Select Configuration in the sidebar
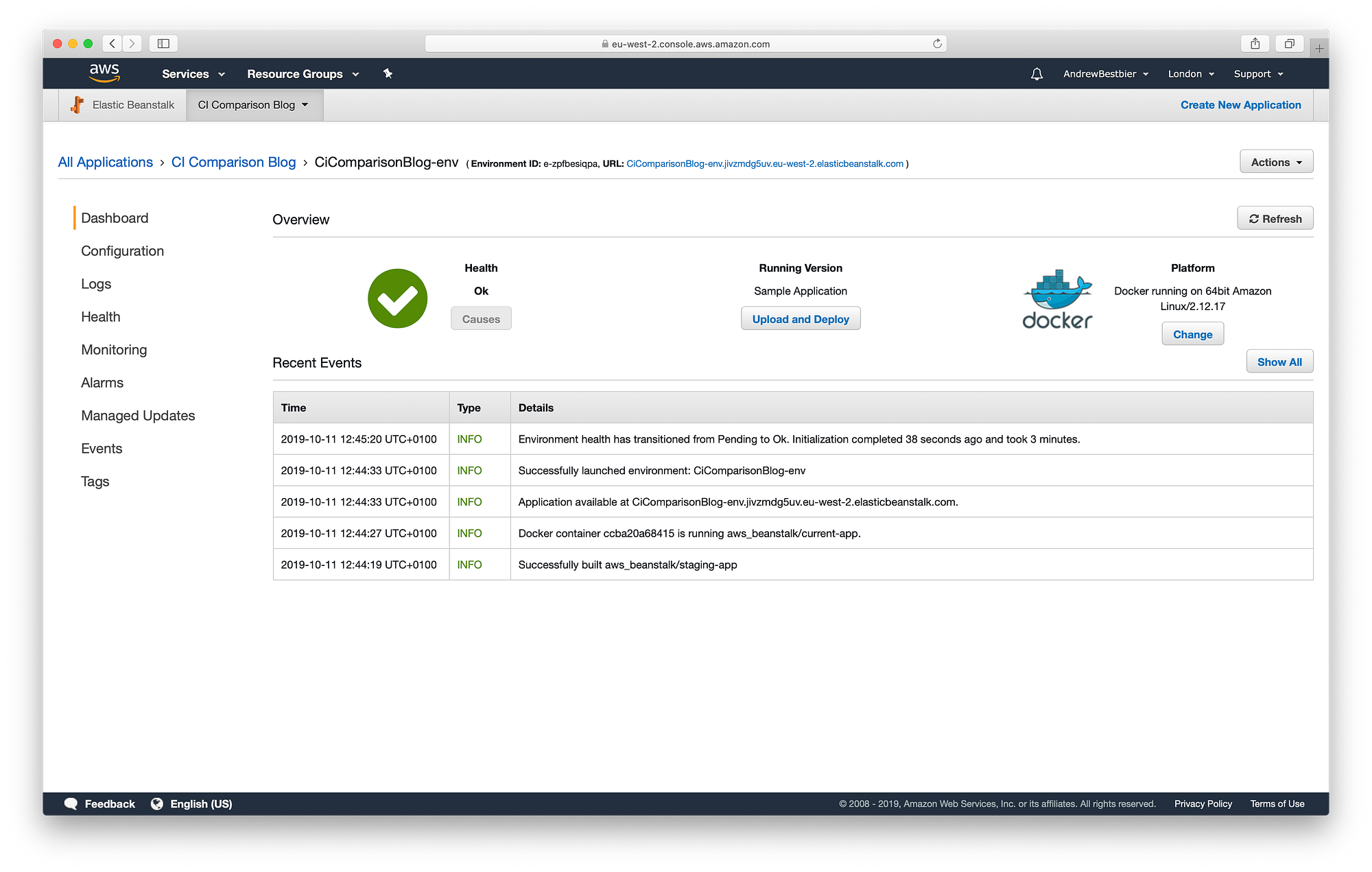Viewport: 1372px width, 872px height. tap(122, 251)
